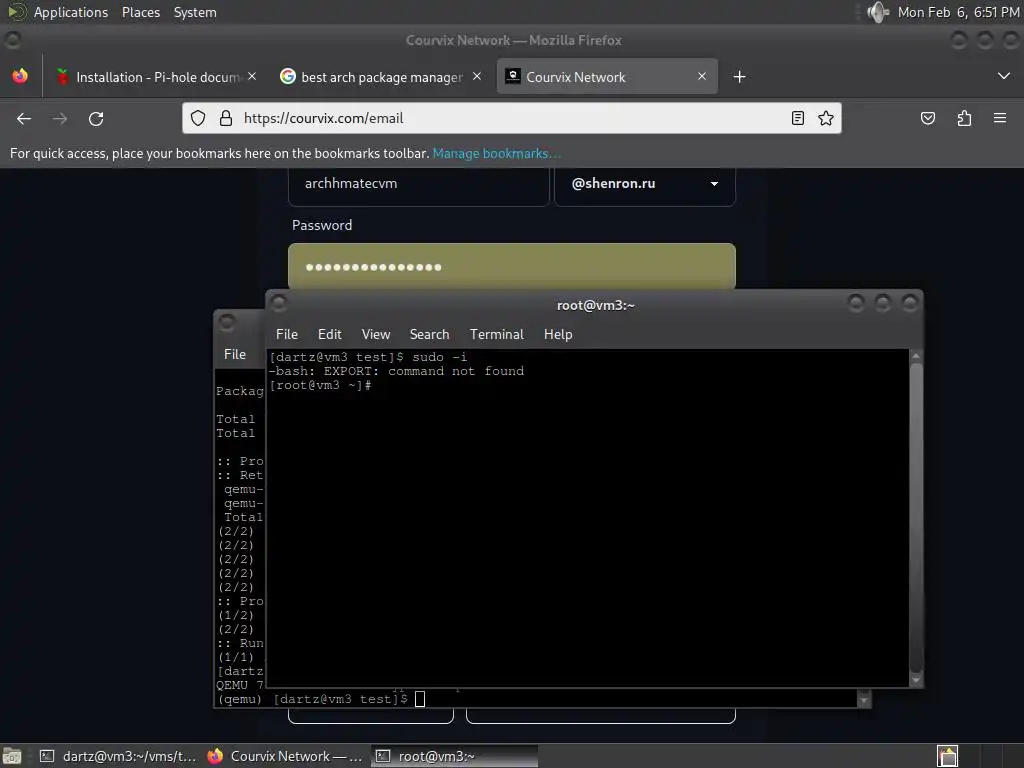
Task: Open window menu of root@vm3 terminal
Action: tap(279, 303)
